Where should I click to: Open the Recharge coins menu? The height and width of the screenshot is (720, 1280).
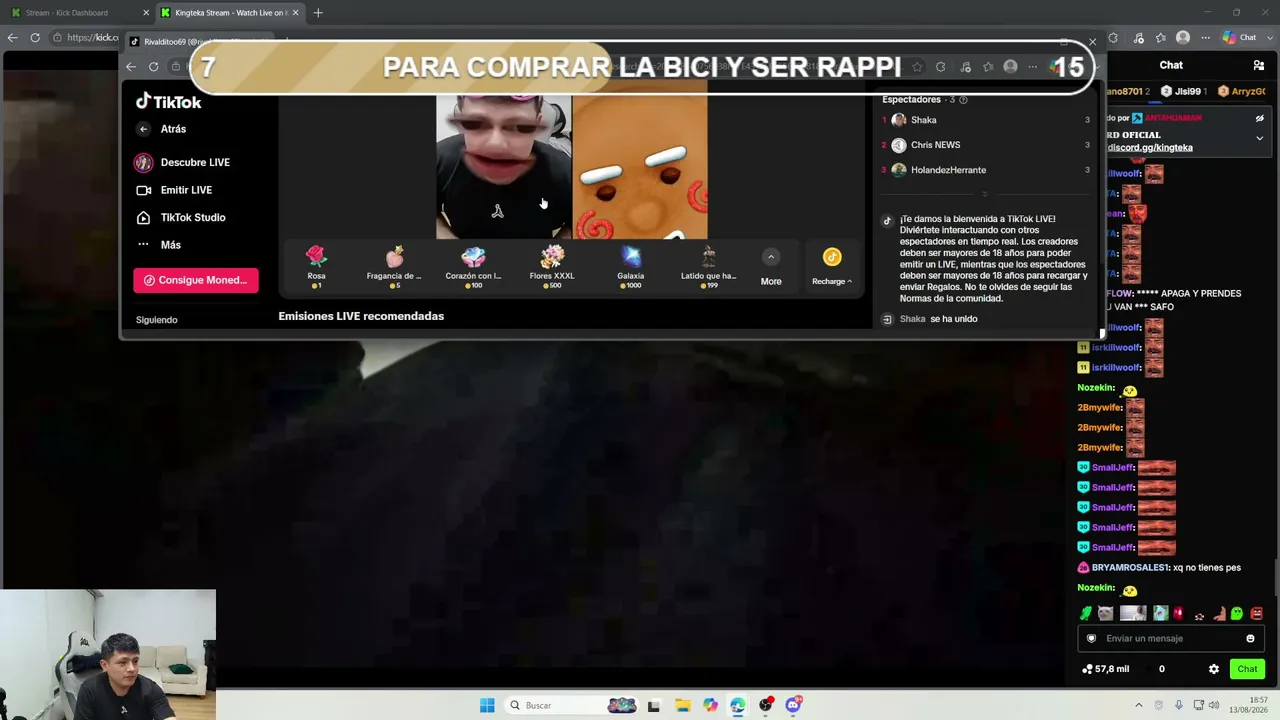pyautogui.click(x=832, y=267)
